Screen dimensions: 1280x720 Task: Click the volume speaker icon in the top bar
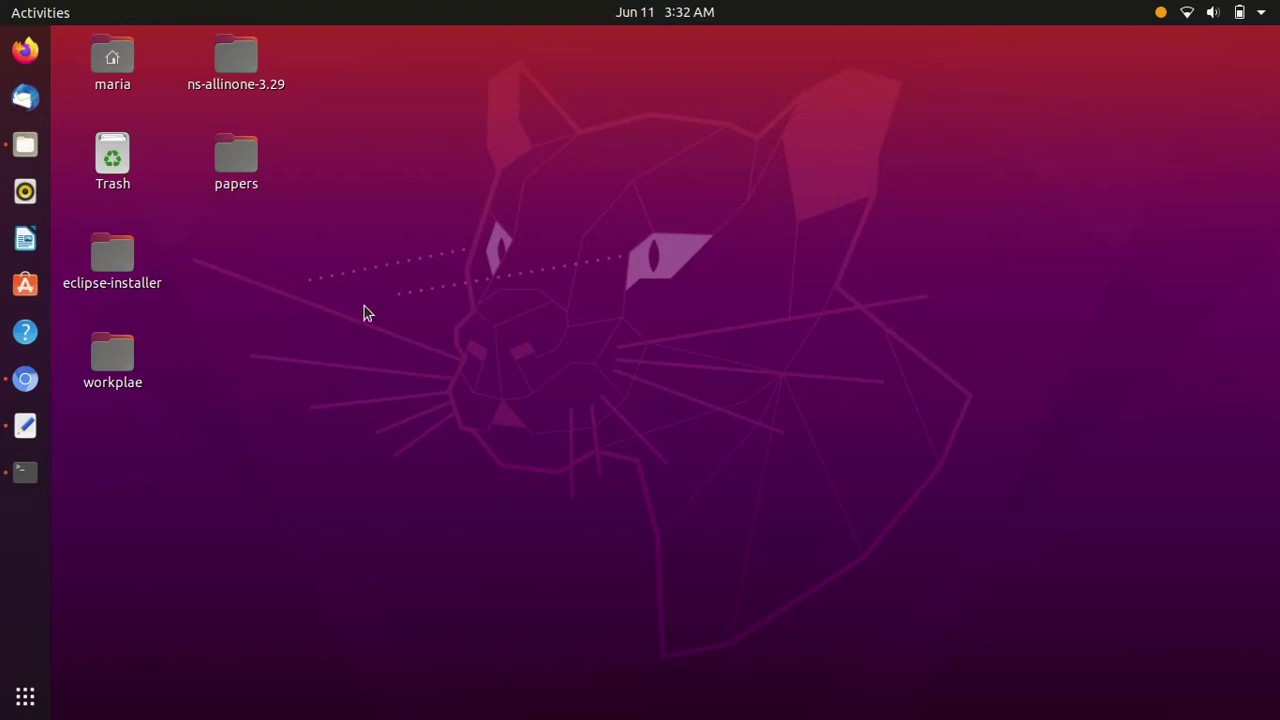tap(1213, 12)
